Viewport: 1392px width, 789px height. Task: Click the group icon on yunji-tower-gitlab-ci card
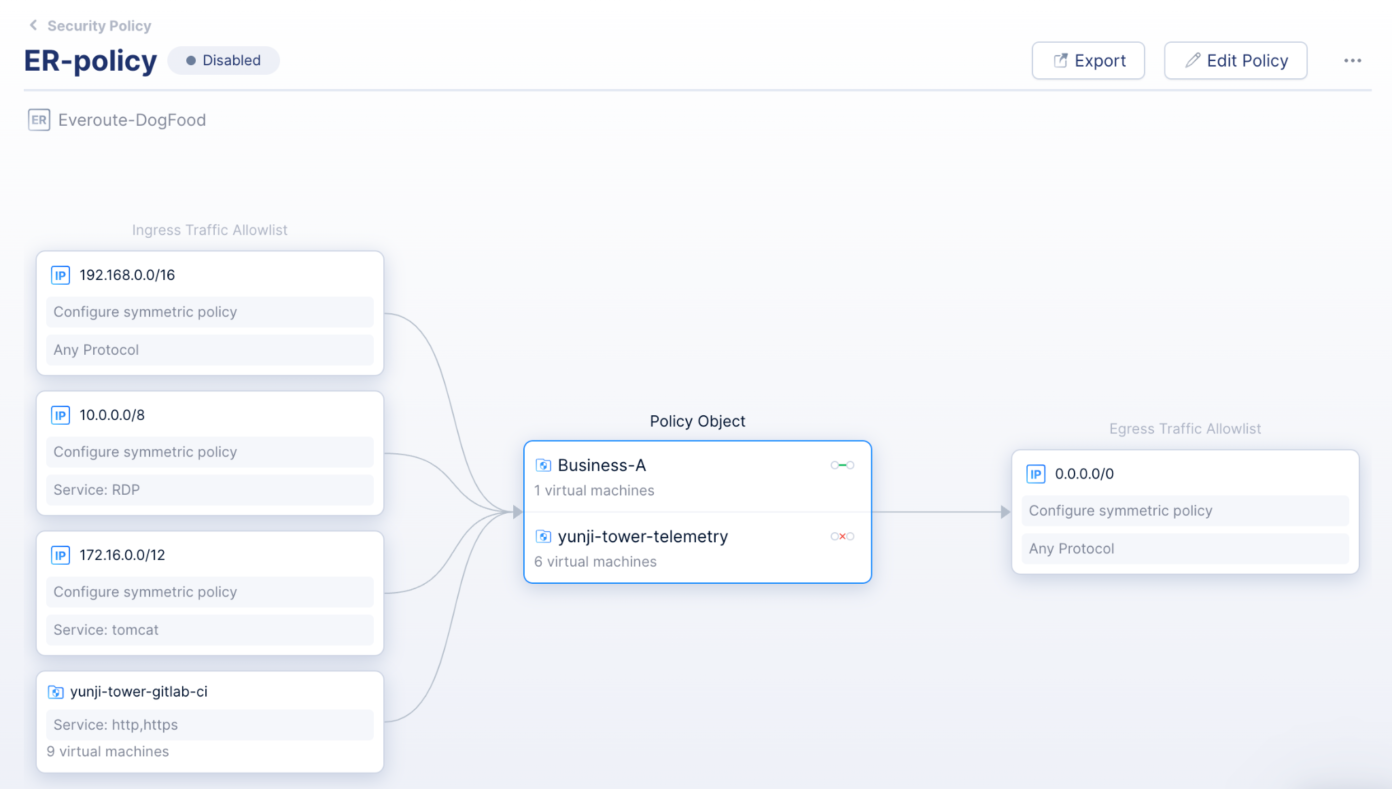(x=55, y=690)
